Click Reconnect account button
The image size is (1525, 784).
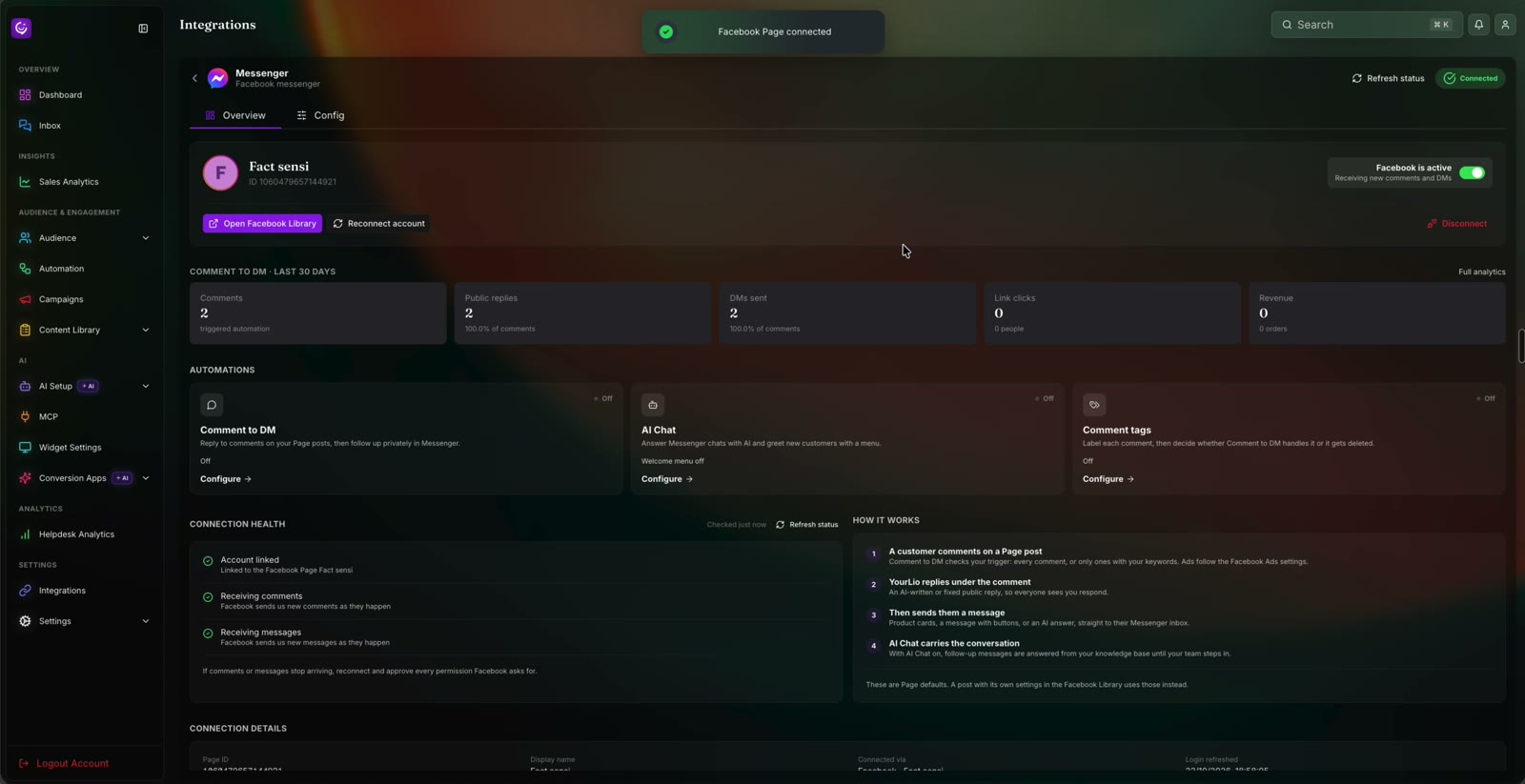tap(379, 224)
